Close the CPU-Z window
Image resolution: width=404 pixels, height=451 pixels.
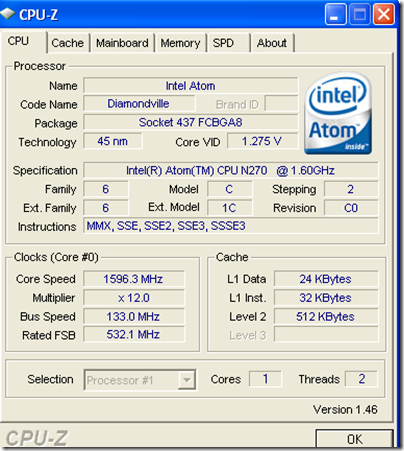tap(384, 14)
